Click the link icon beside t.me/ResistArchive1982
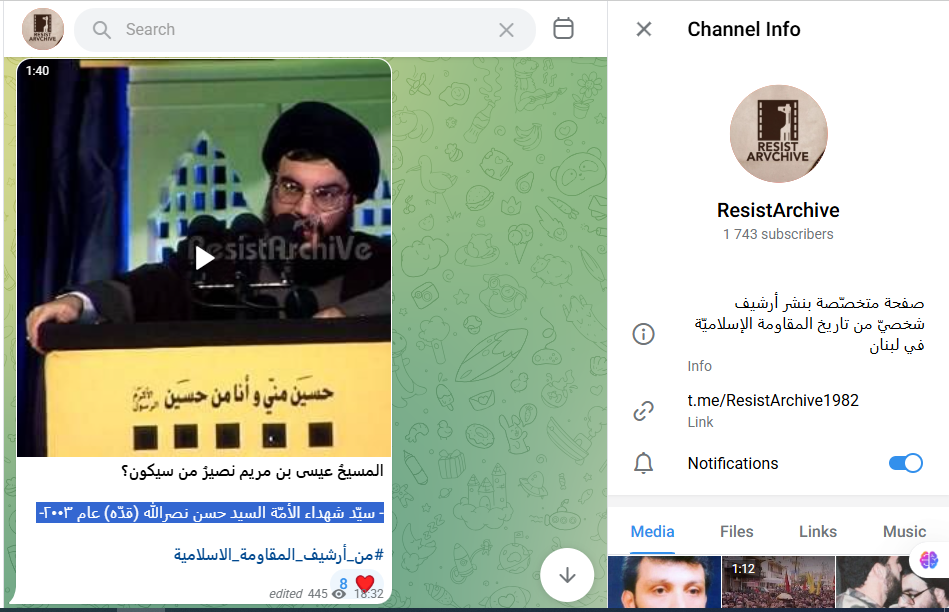This screenshot has width=949, height=612. pos(644,410)
